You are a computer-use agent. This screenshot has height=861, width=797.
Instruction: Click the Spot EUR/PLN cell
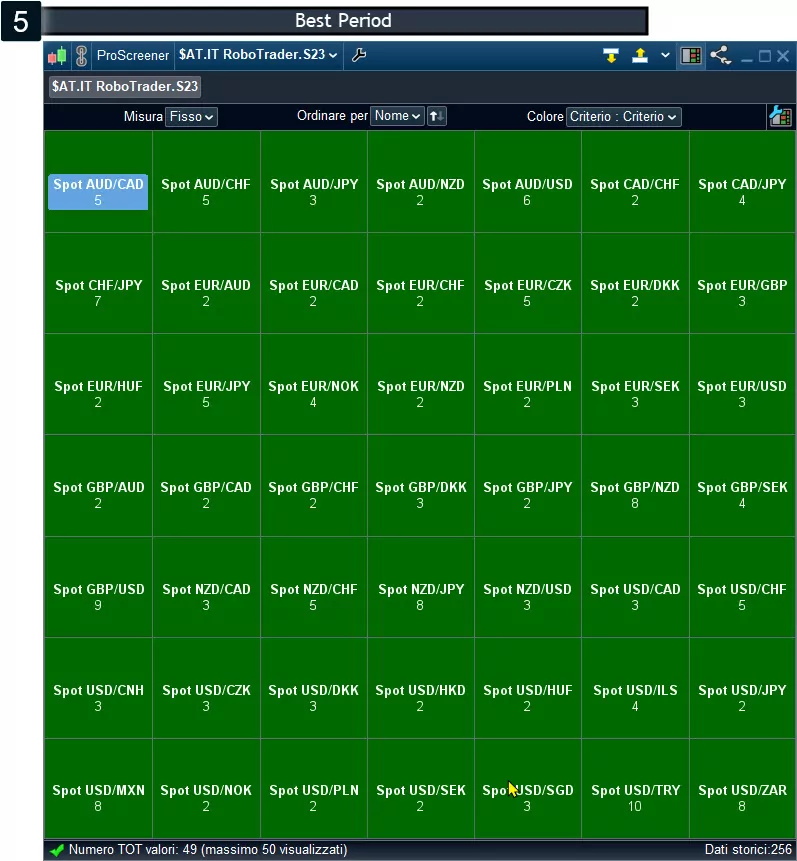[527, 384]
